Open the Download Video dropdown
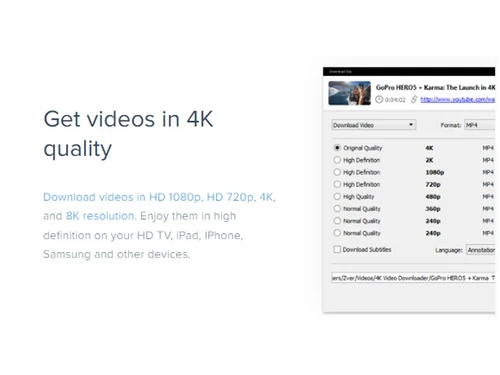This screenshot has height=375, width=500. point(374,125)
